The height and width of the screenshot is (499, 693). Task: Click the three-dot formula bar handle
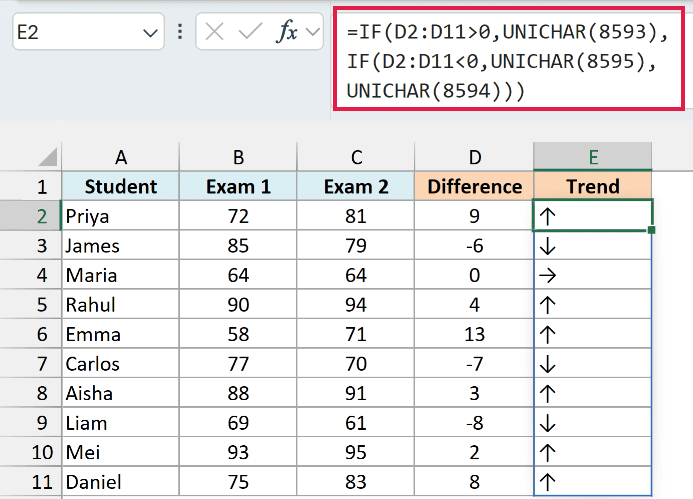(180, 32)
